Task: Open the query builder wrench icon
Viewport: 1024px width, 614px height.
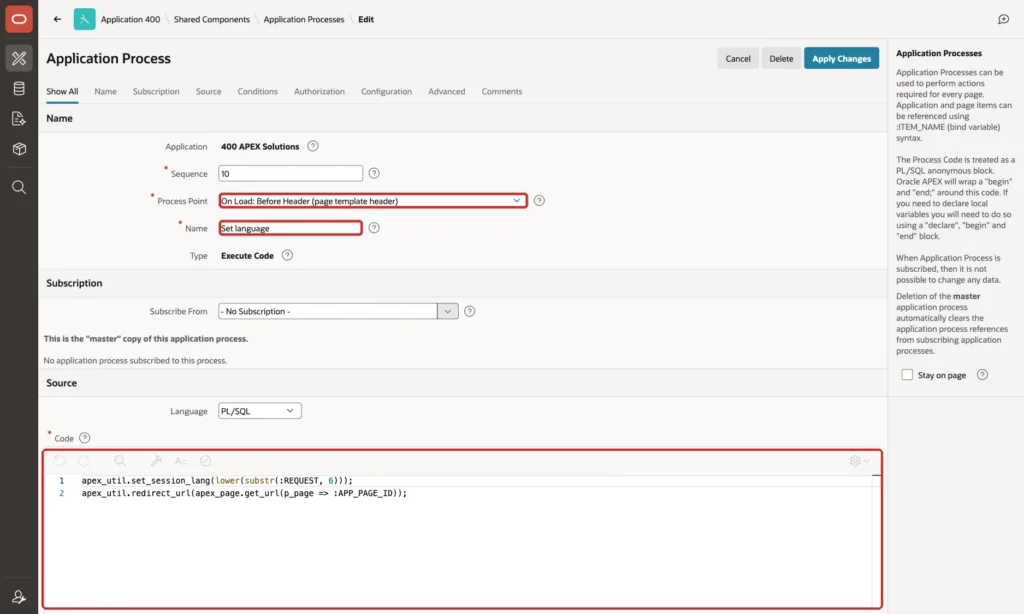Action: point(155,461)
